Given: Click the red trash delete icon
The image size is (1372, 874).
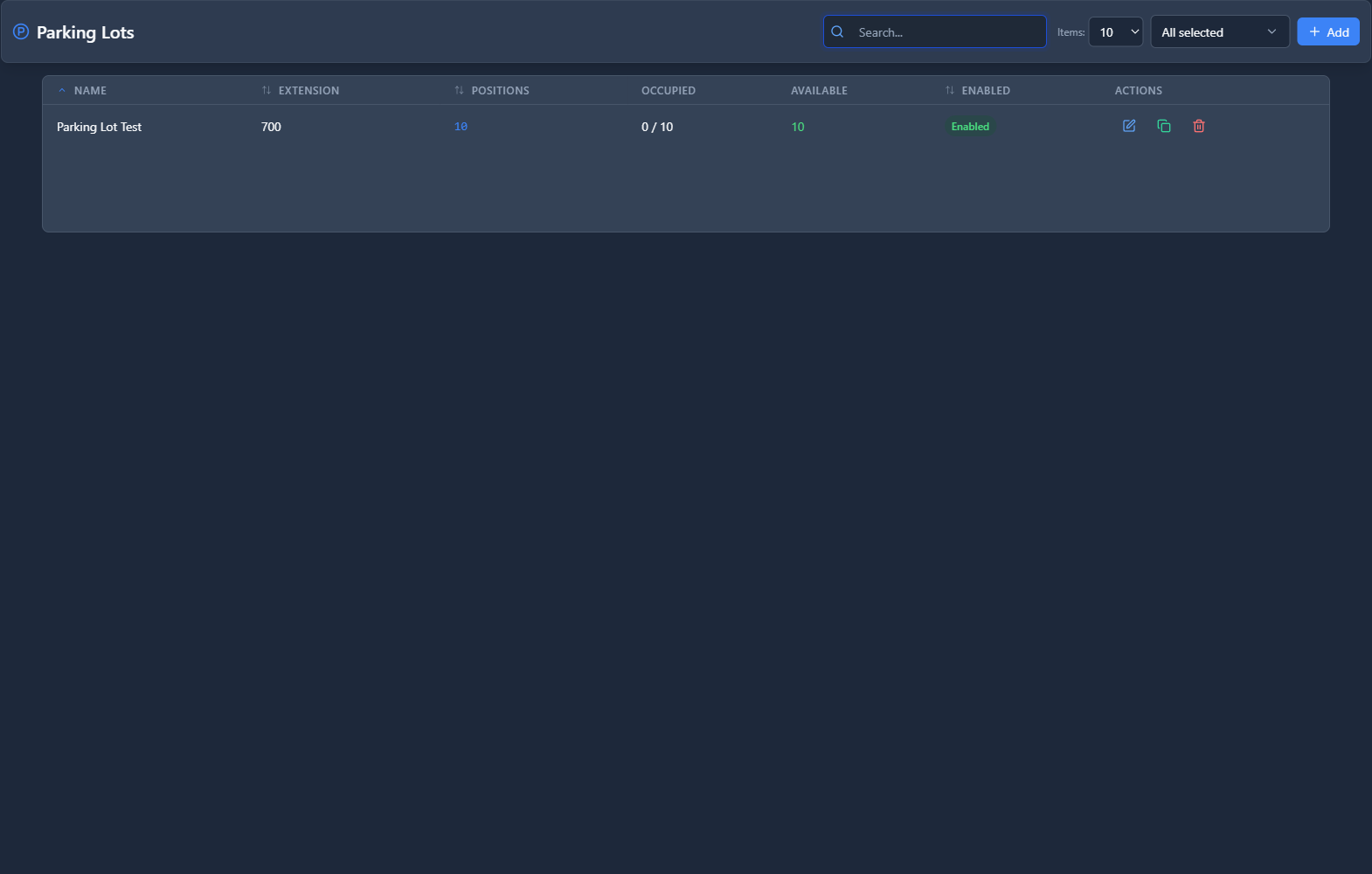Looking at the screenshot, I should pyautogui.click(x=1199, y=126).
